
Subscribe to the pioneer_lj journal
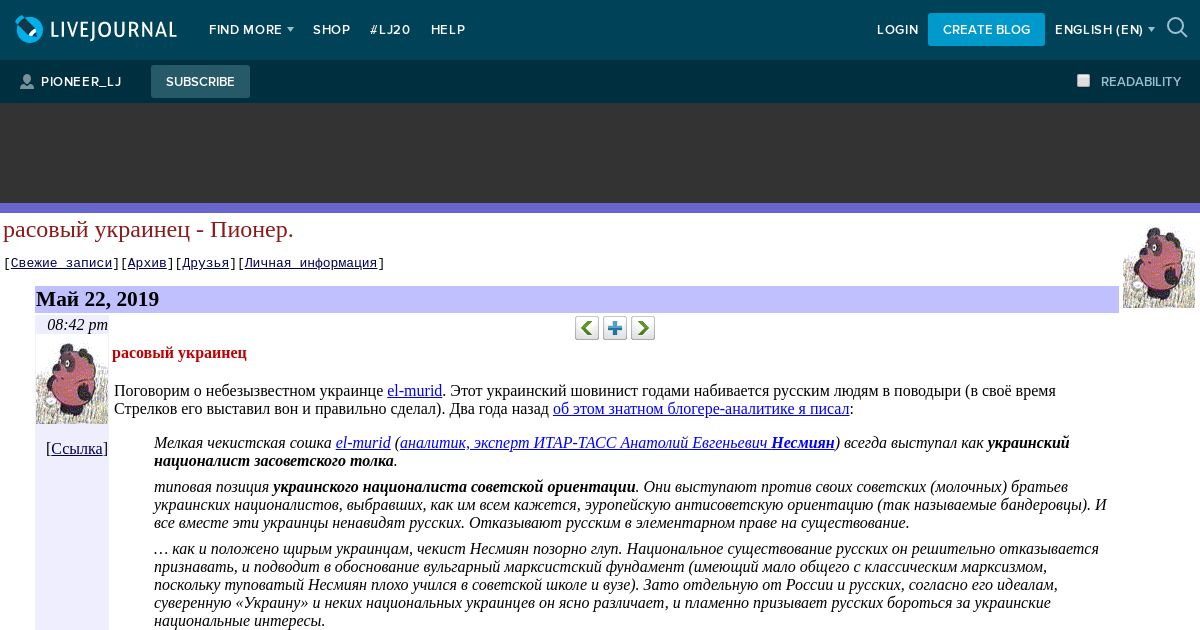click(200, 82)
